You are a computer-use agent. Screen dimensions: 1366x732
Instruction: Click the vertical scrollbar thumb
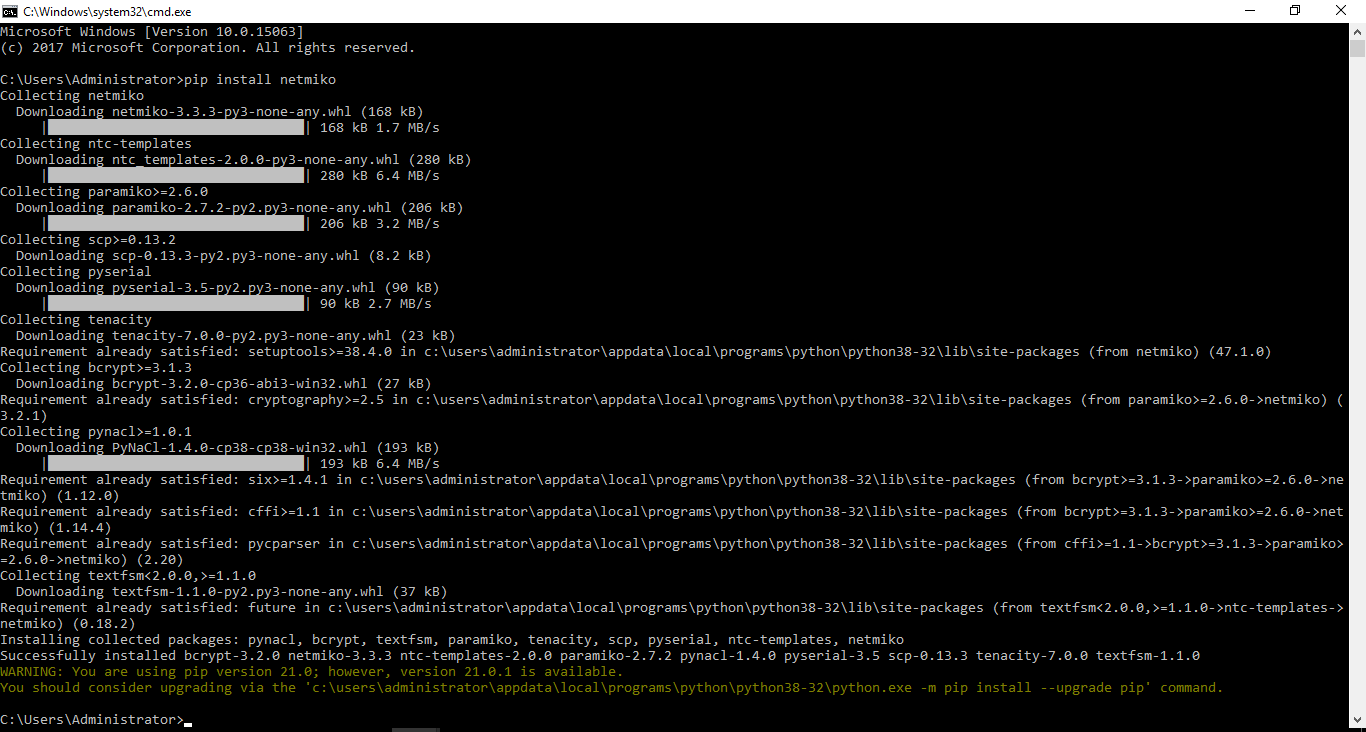pos(1357,49)
